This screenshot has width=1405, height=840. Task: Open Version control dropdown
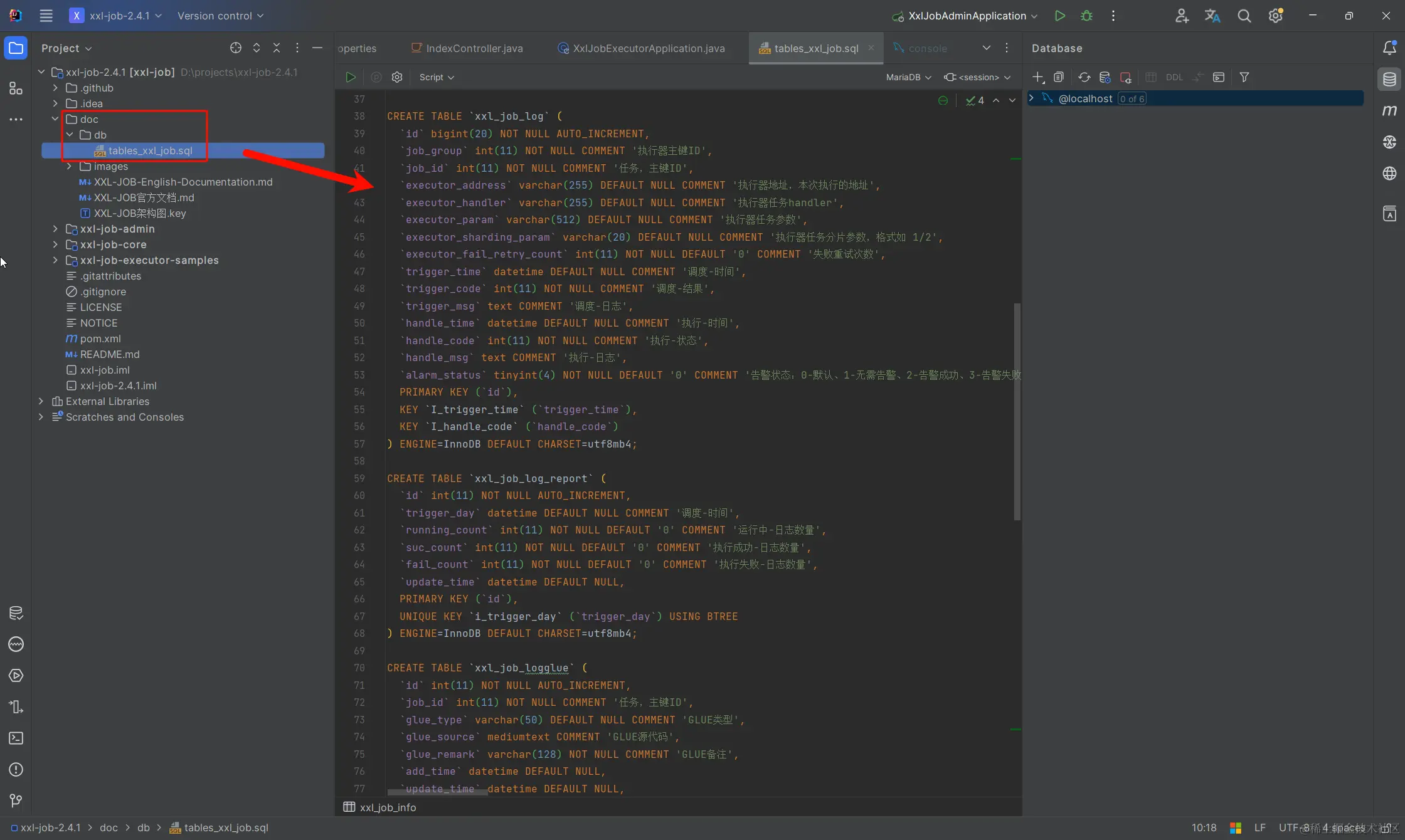click(x=220, y=16)
